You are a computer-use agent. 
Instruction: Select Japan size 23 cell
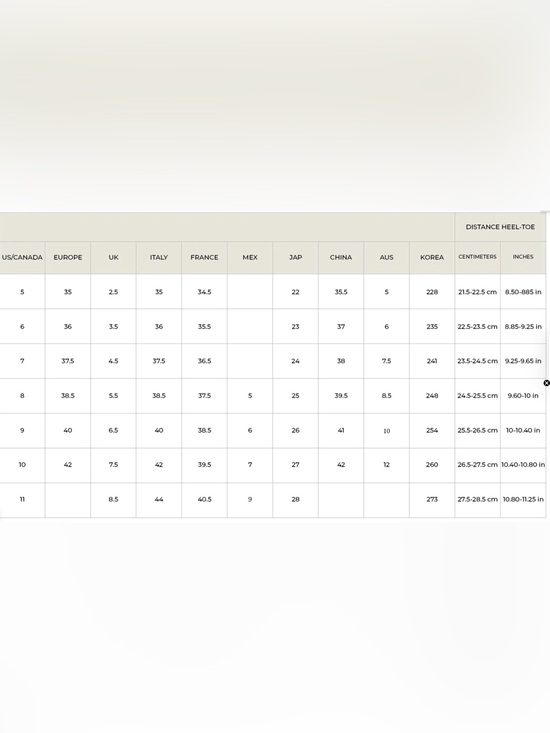(295, 326)
